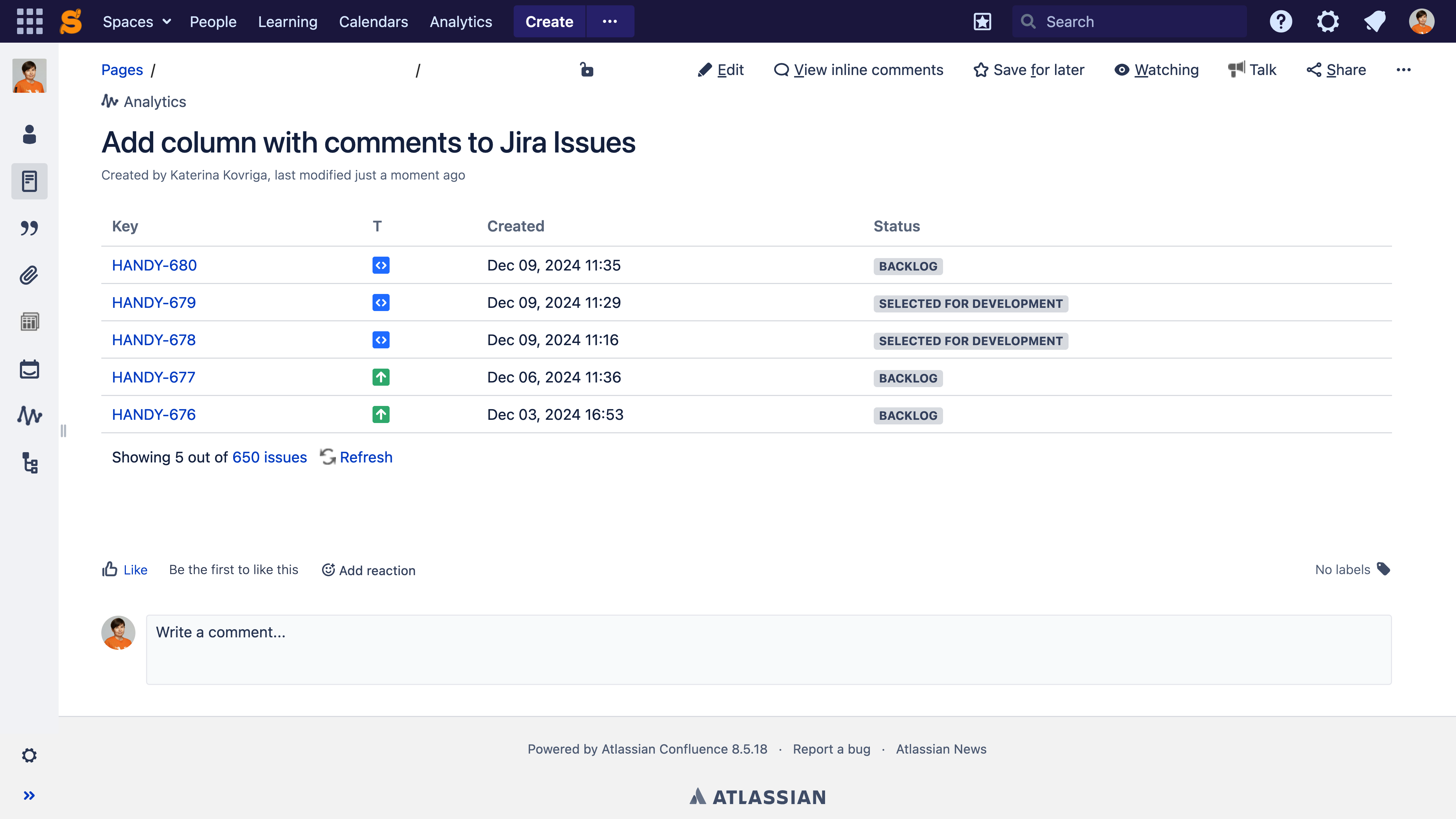Open the attachments paperclip icon in sidebar
The width and height of the screenshot is (1456, 819).
click(30, 275)
